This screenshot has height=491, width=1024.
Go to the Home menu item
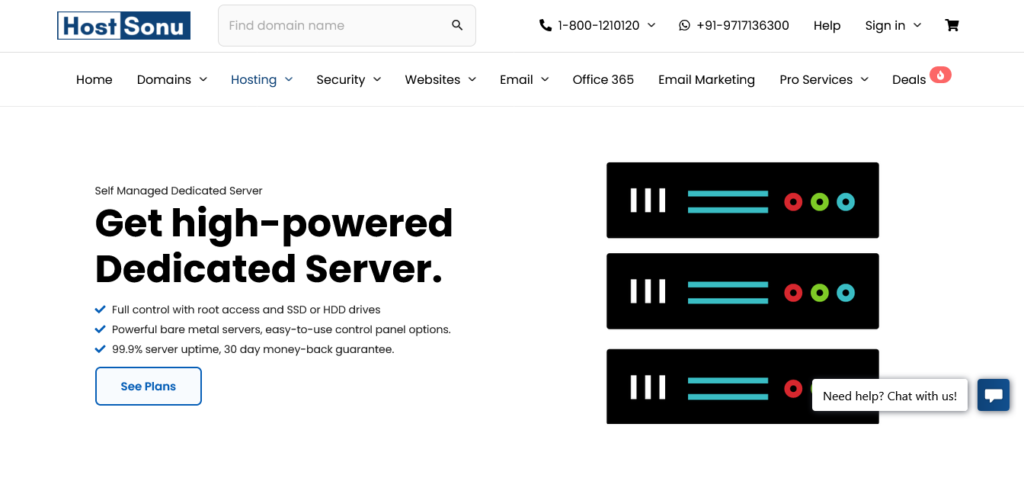pos(94,80)
